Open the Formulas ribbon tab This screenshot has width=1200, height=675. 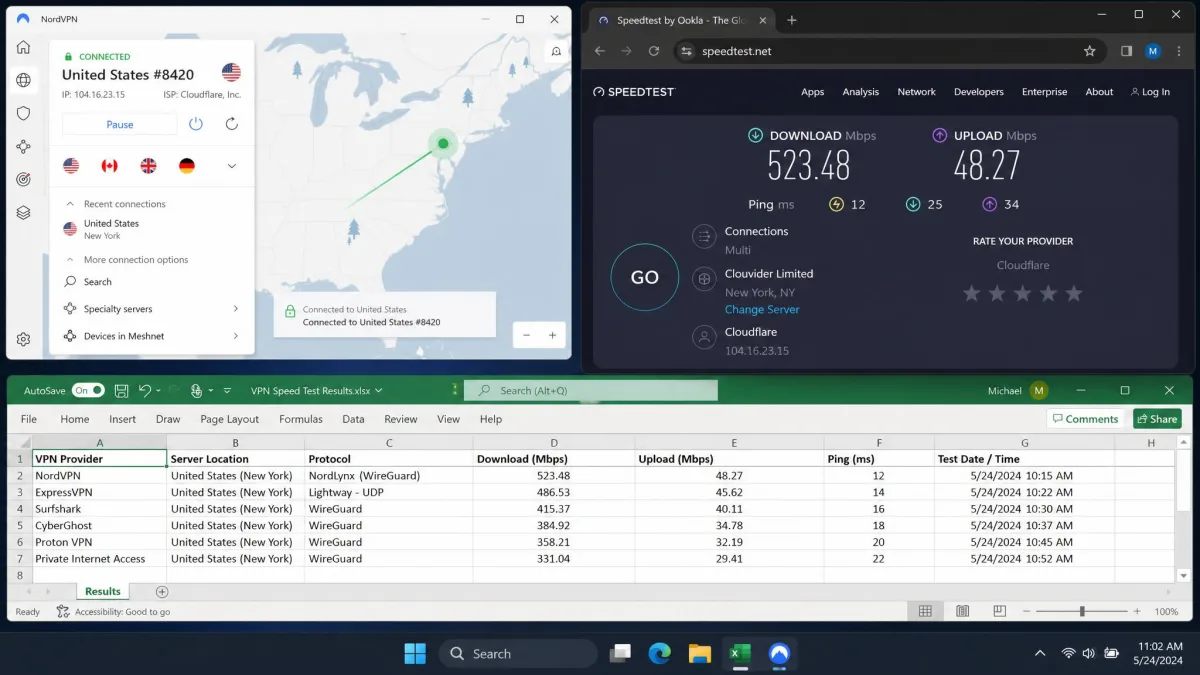coord(301,419)
